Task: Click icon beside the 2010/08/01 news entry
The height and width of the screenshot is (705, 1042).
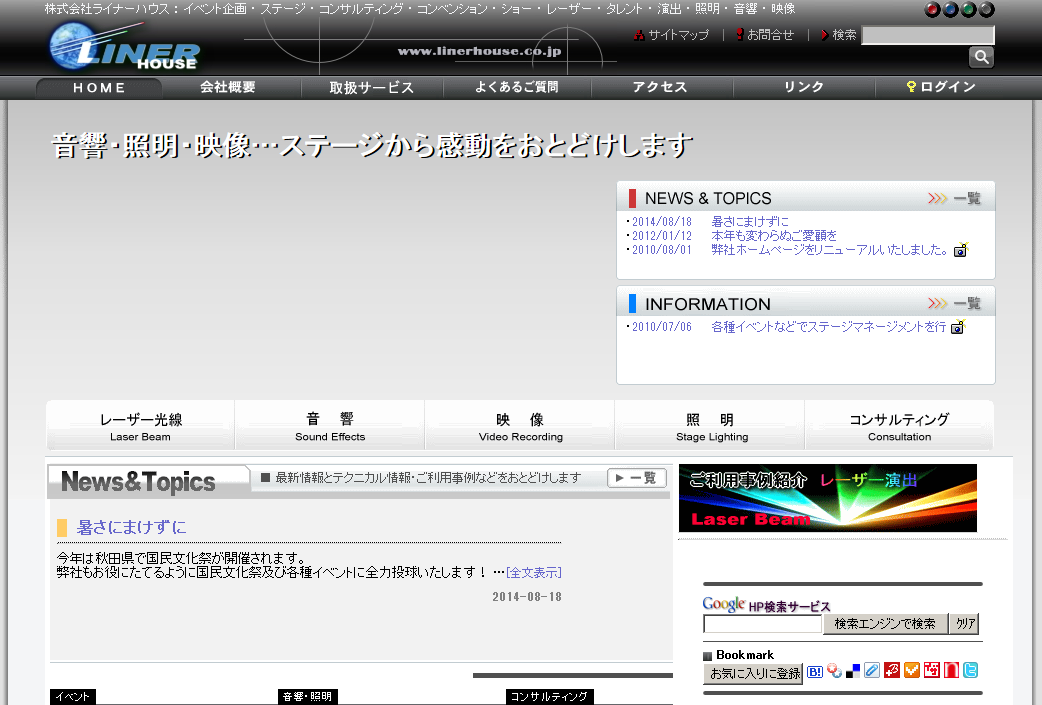Action: [960, 250]
